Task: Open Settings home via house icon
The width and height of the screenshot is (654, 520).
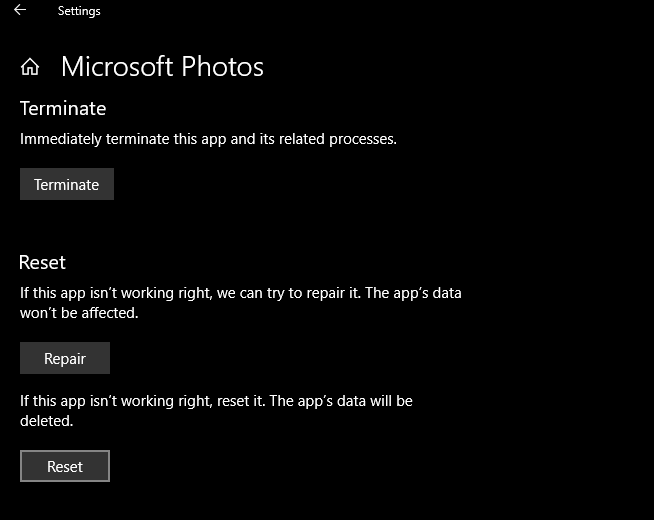Action: coord(30,67)
